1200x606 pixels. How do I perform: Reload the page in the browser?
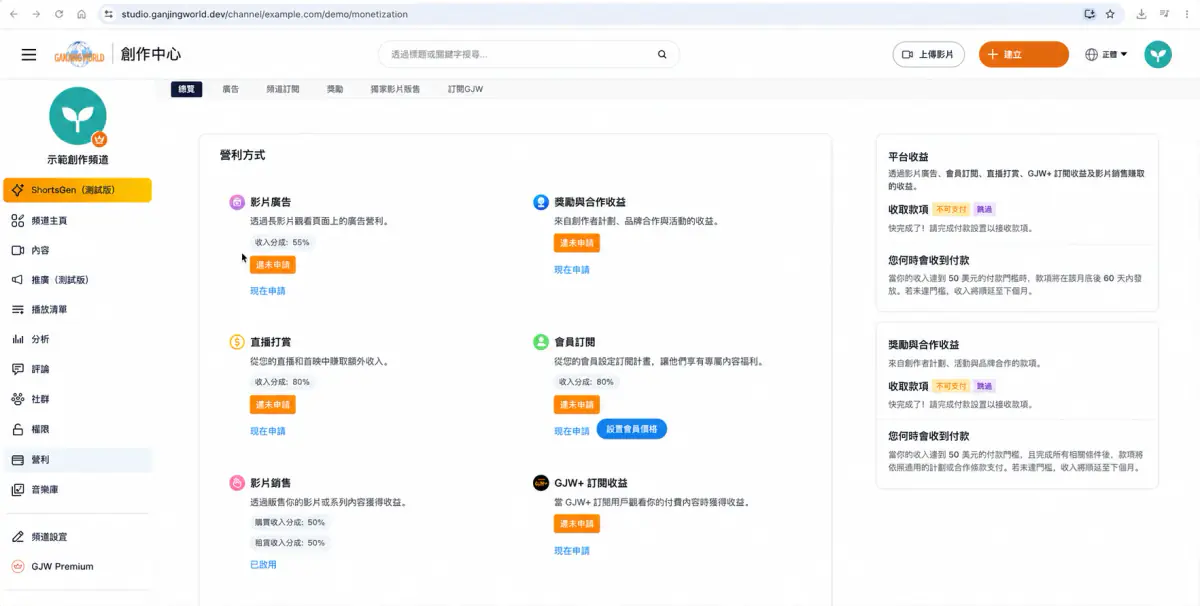(59, 14)
